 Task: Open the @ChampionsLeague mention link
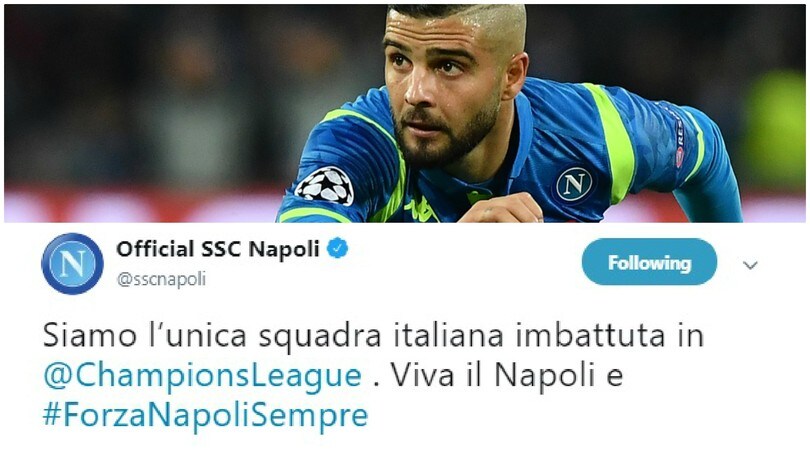(x=202, y=376)
